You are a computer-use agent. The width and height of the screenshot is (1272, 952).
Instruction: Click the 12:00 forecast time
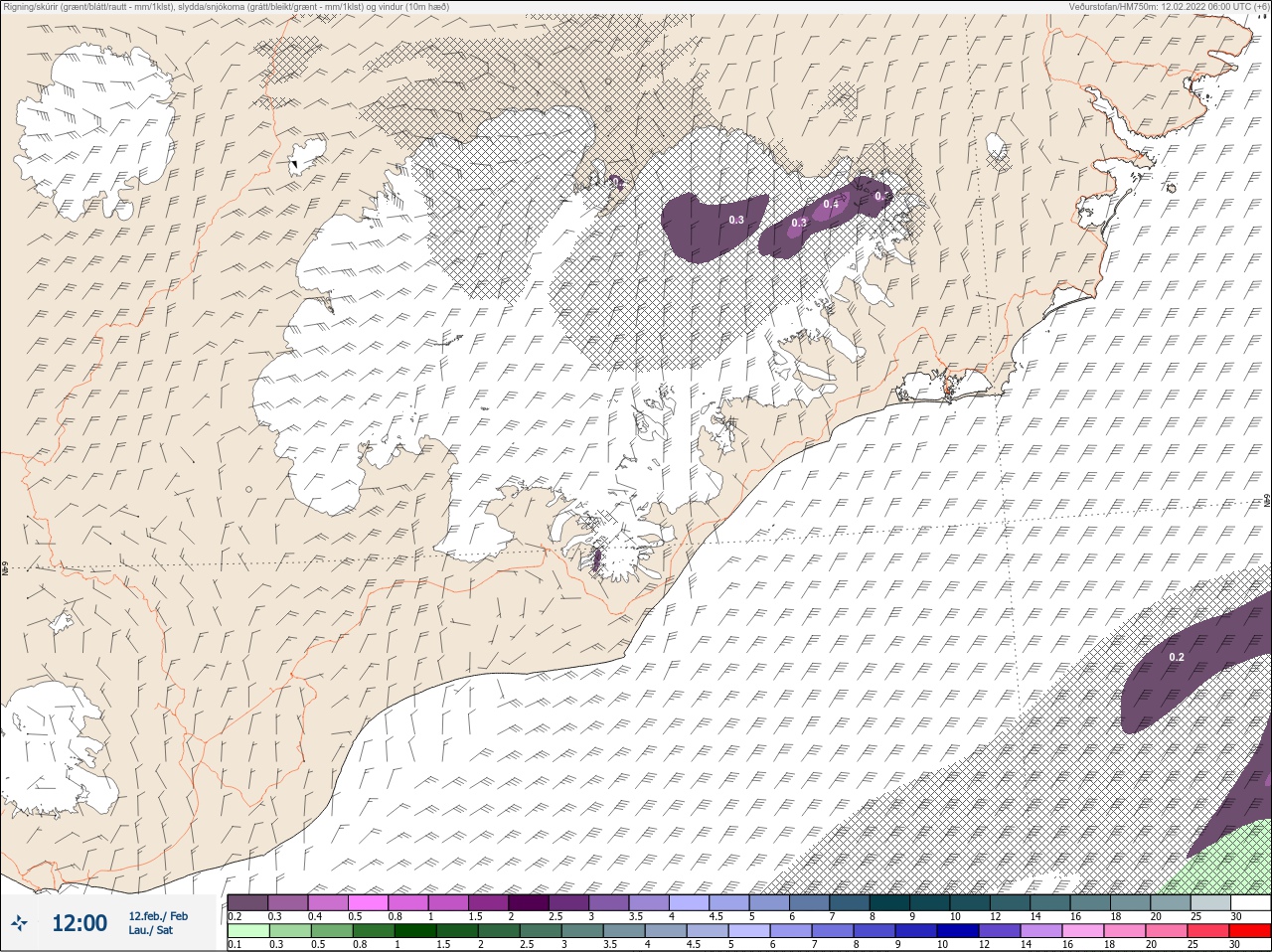click(x=79, y=923)
